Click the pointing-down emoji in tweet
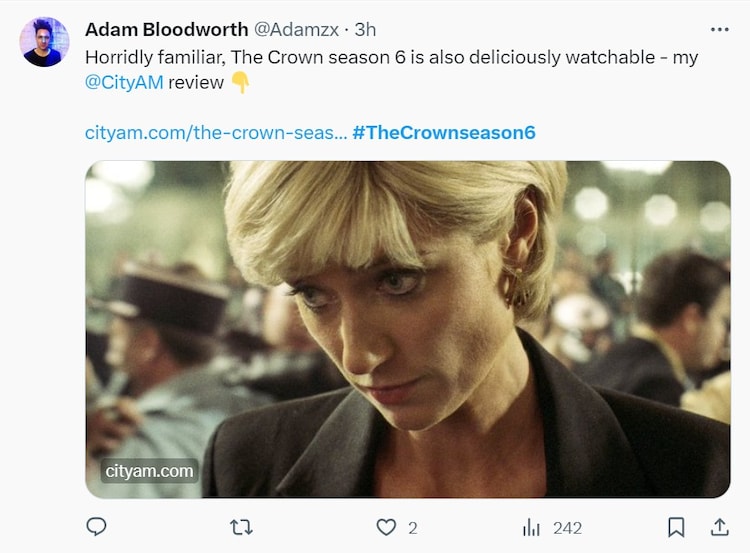Image resolution: width=750 pixels, height=553 pixels. click(241, 83)
